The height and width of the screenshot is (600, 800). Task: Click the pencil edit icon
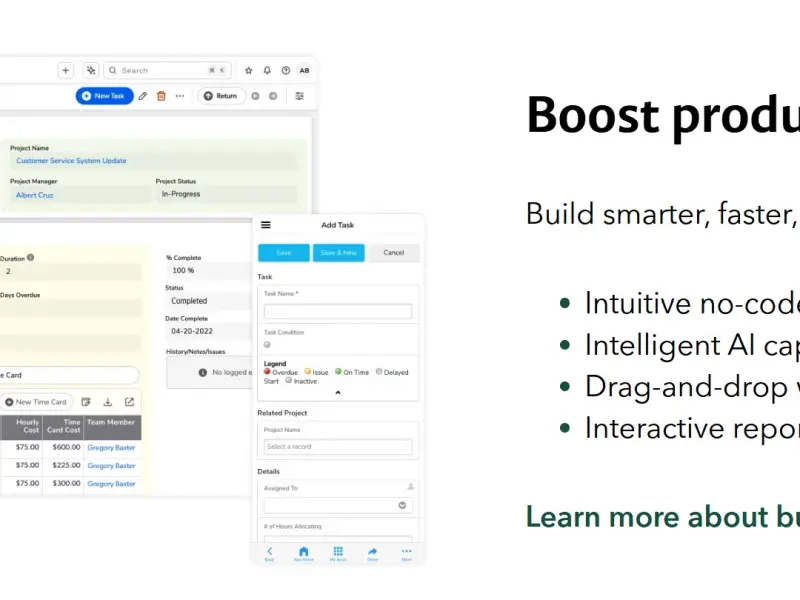(143, 96)
